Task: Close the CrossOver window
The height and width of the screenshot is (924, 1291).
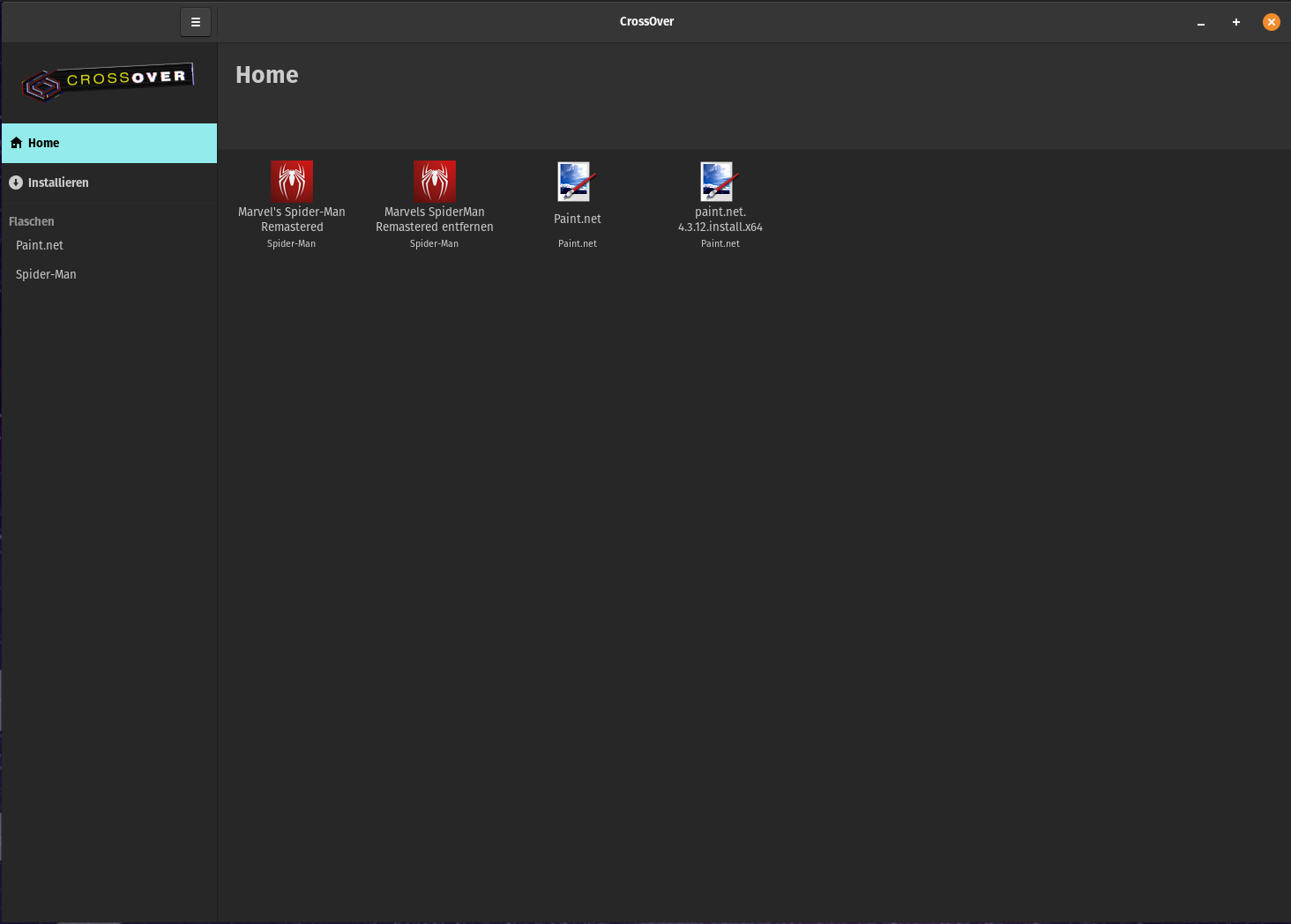Action: point(1272,22)
